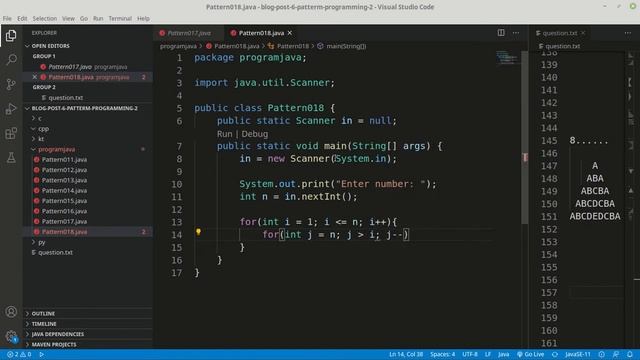Expand the c folder
This screenshot has width=640, height=360.
(40, 118)
